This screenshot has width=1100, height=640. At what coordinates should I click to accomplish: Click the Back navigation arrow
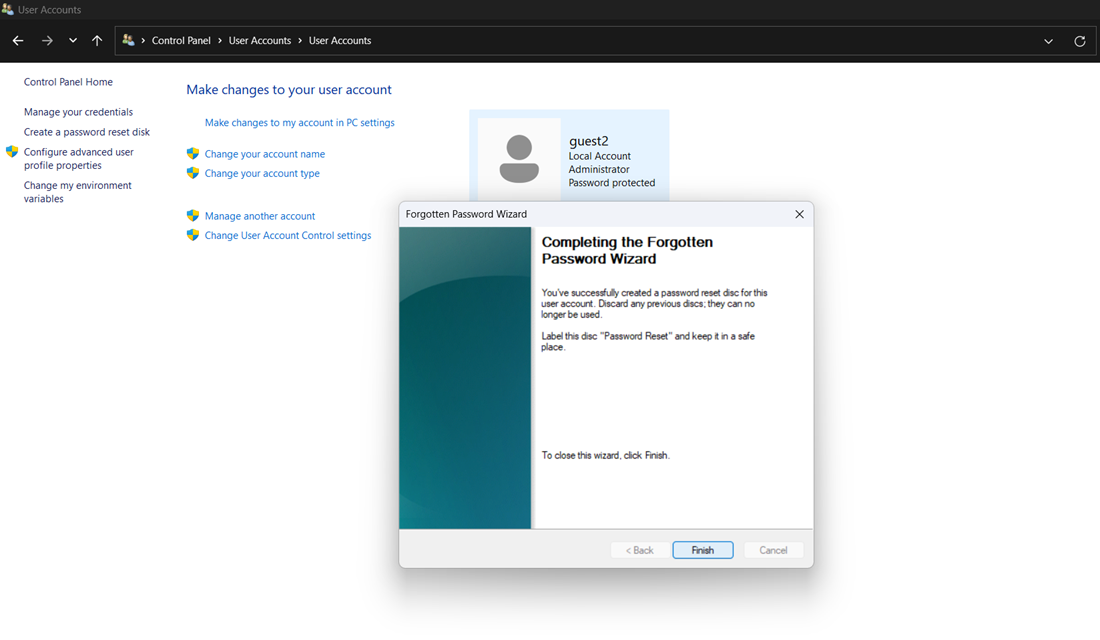click(x=18, y=41)
